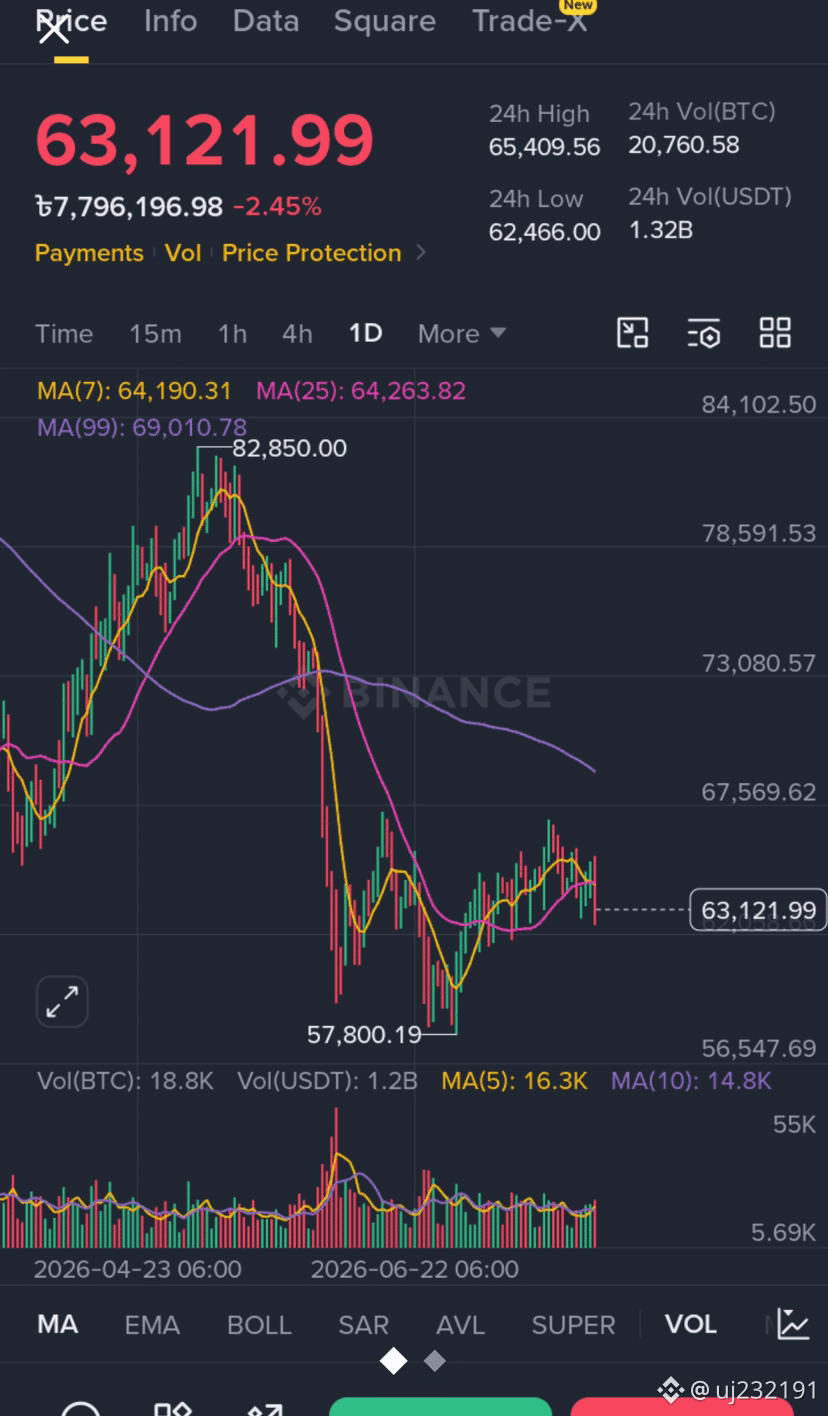828x1416 pixels.
Task: Tap the 24h High value 65,409.56
Action: (544, 148)
